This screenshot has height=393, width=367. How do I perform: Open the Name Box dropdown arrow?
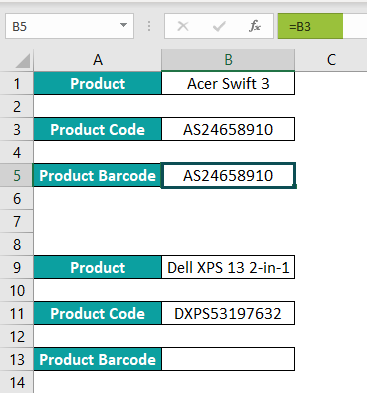(123, 26)
